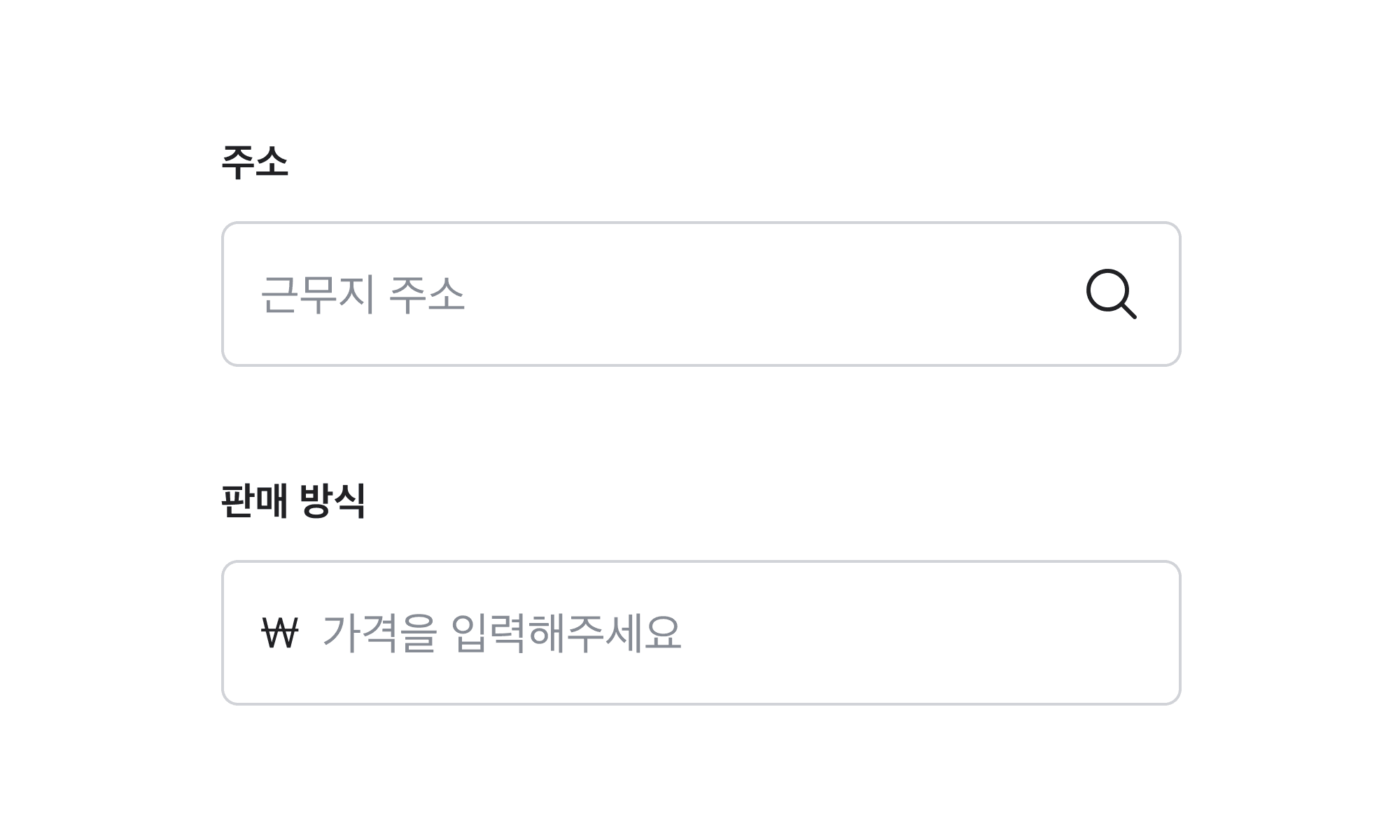Click the 판매 방식 section label

293,500
